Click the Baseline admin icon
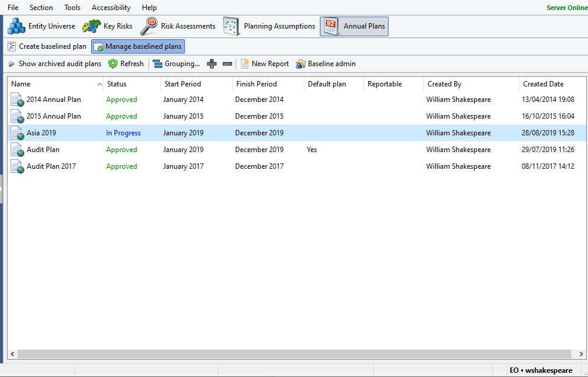Screen dimensions: 588x377 tap(300, 64)
